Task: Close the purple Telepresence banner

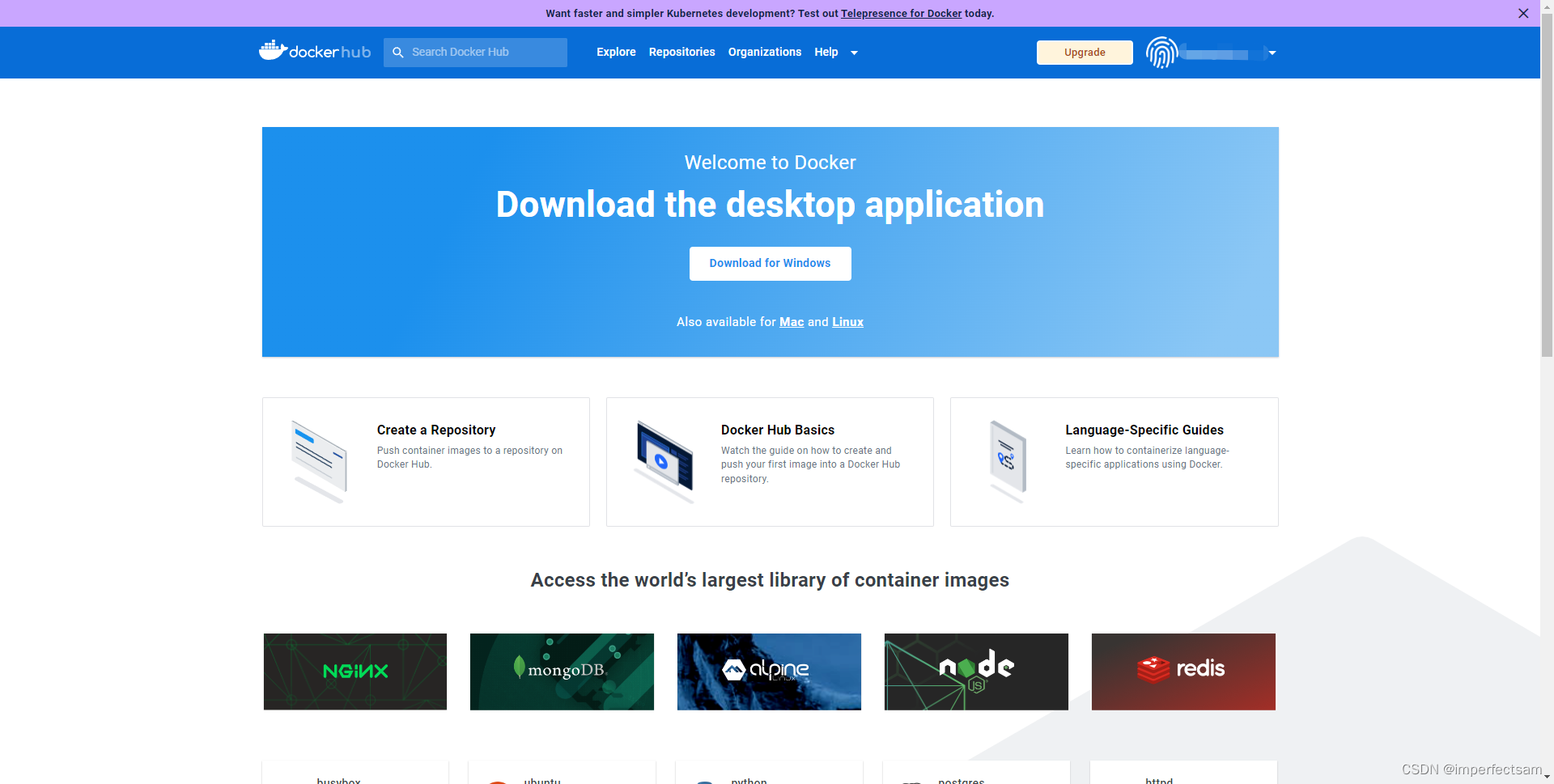Action: [x=1523, y=13]
